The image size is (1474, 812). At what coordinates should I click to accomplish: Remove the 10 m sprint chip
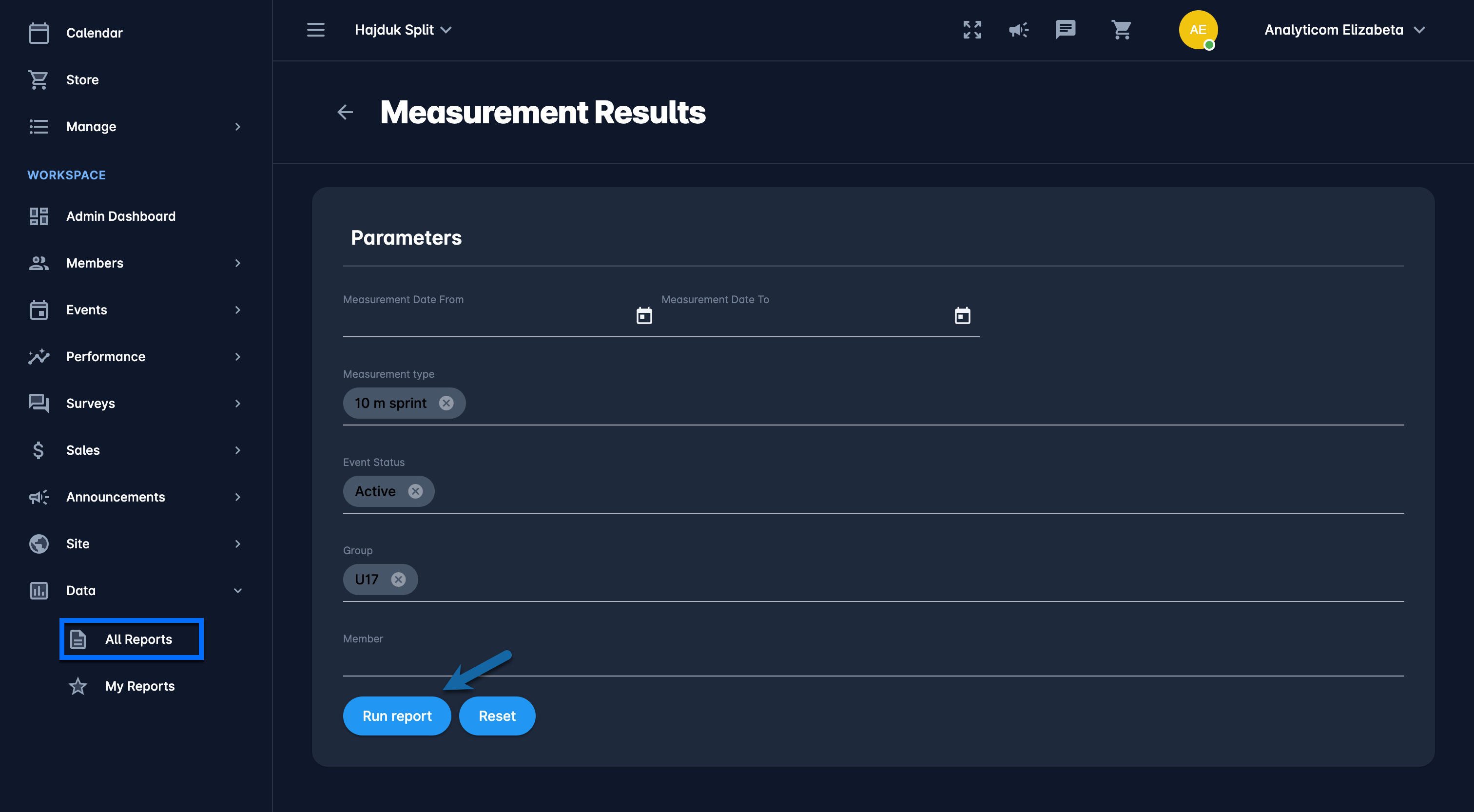(x=446, y=403)
